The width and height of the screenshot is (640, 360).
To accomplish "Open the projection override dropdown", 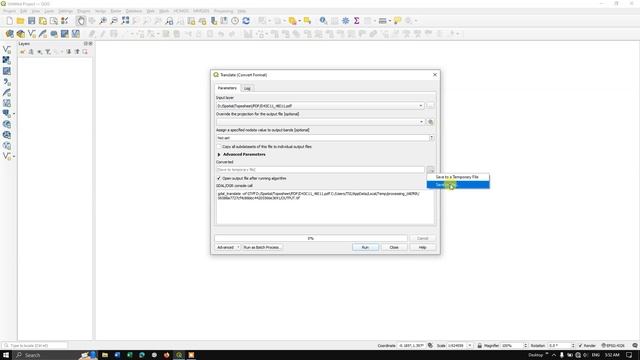I will pyautogui.click(x=422, y=122).
